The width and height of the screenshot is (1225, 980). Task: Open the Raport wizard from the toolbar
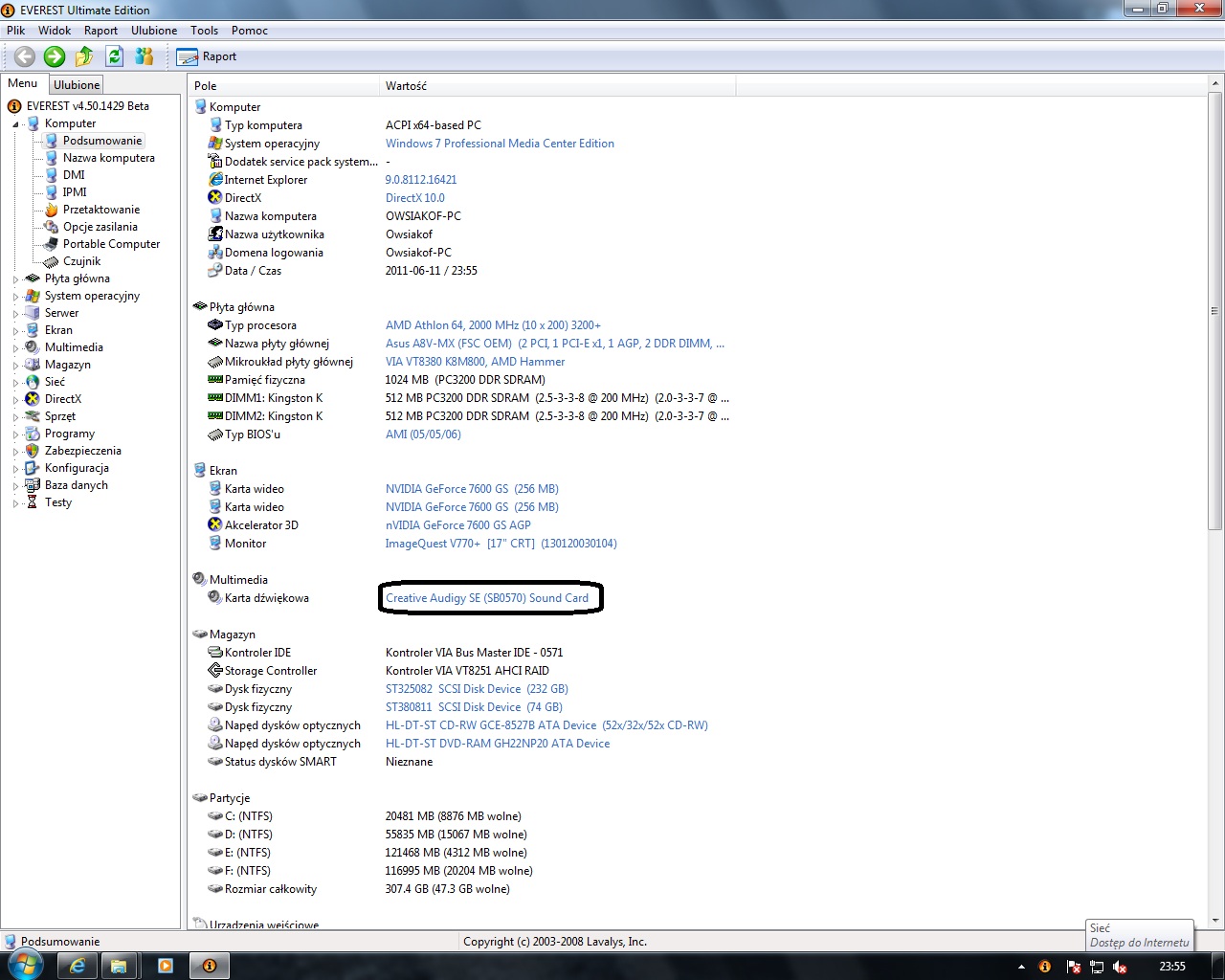click(x=207, y=56)
